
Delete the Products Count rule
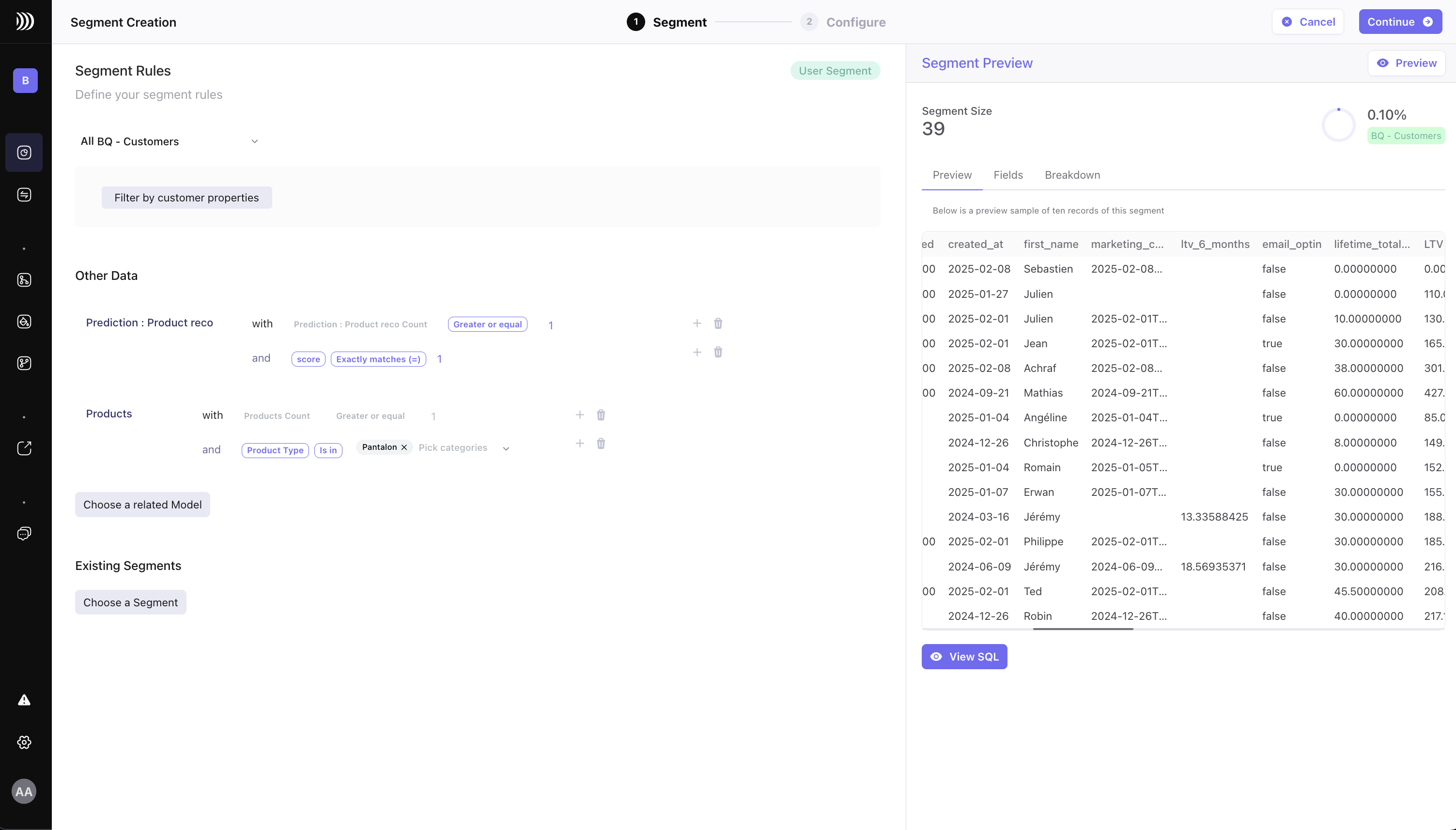[601, 415]
